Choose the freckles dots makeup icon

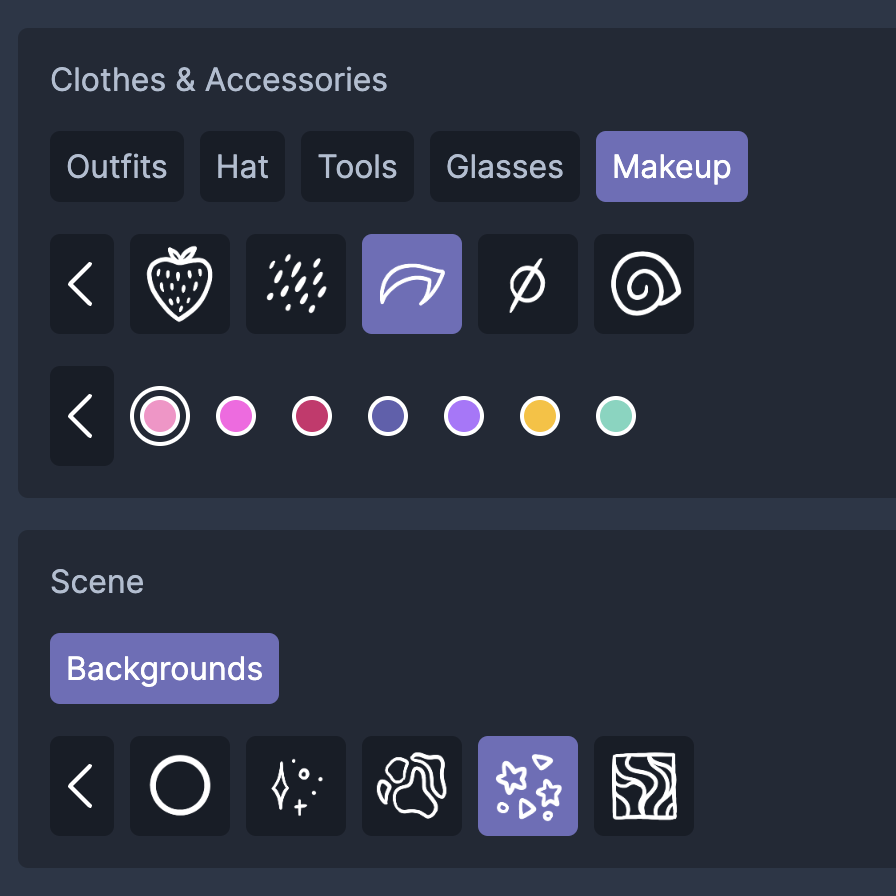(296, 283)
